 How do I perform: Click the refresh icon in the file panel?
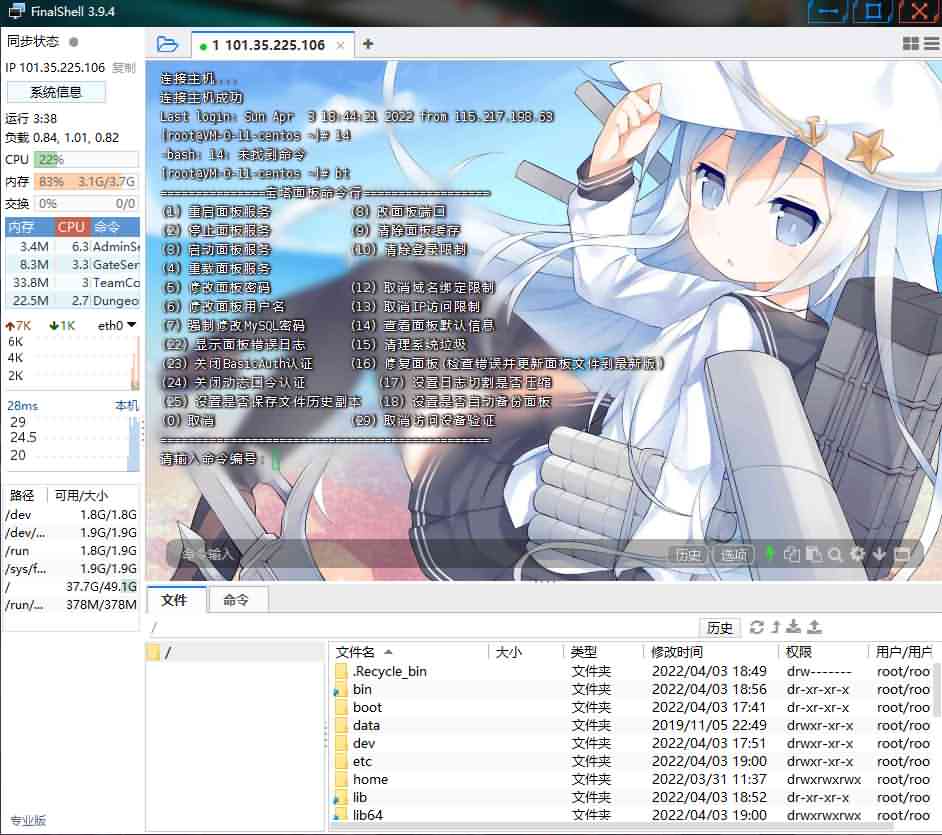[757, 627]
